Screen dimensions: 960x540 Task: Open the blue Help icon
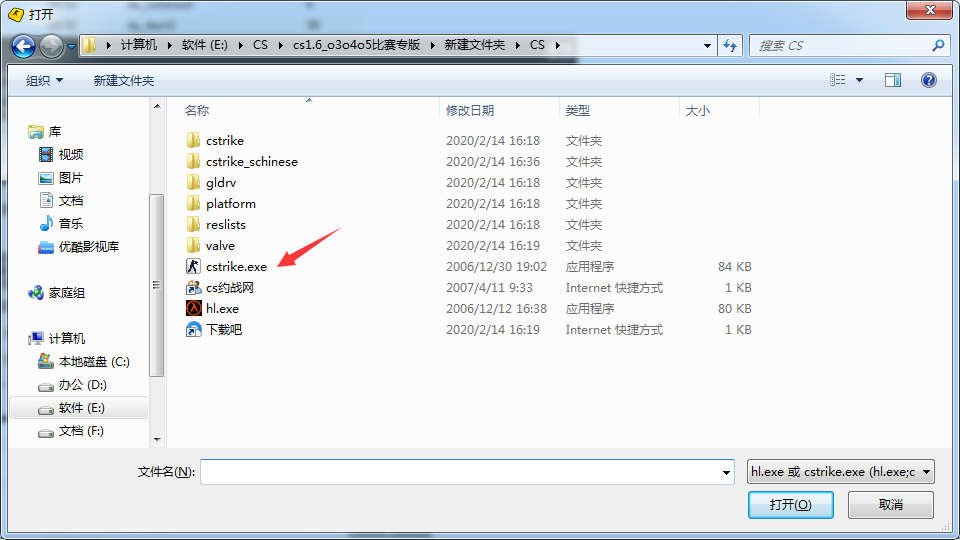[928, 80]
